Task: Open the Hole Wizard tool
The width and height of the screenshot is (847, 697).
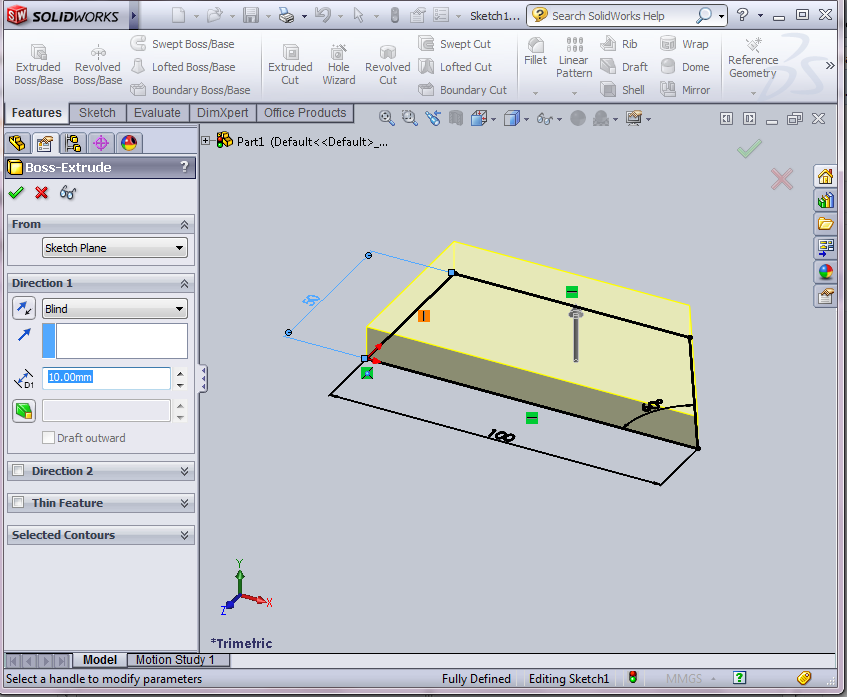Action: (338, 62)
